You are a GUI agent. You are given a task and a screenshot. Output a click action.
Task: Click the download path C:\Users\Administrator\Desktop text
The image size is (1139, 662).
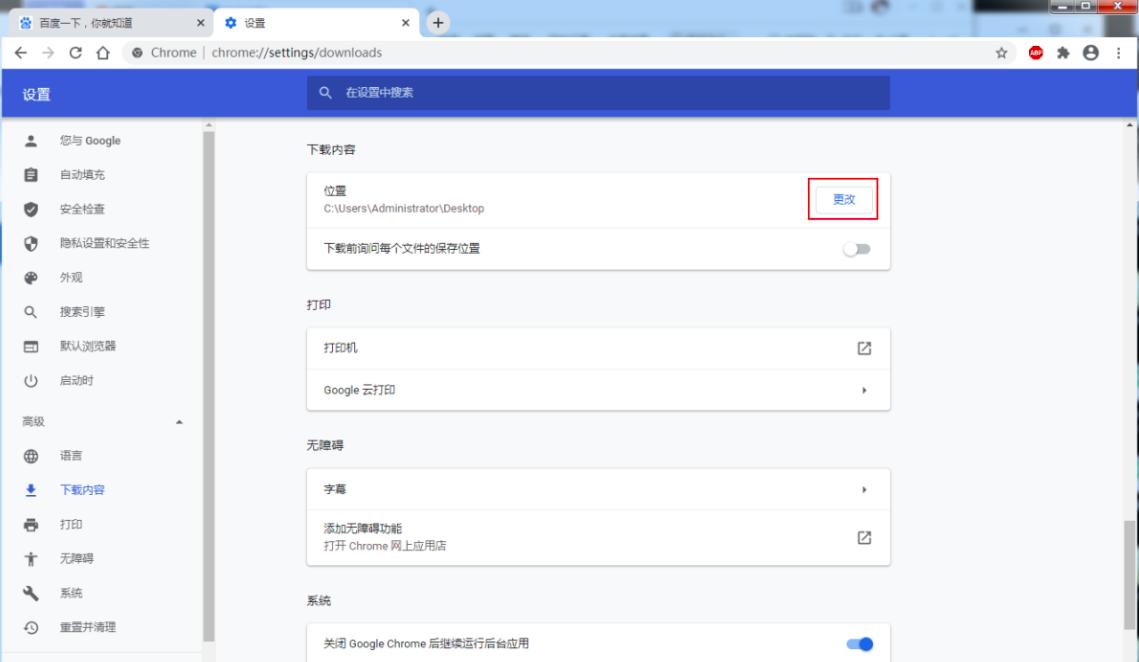pos(404,209)
